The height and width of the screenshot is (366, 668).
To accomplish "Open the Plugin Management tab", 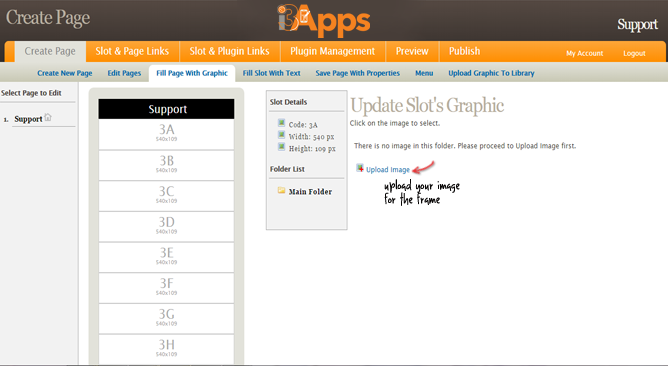I will [x=332, y=51].
